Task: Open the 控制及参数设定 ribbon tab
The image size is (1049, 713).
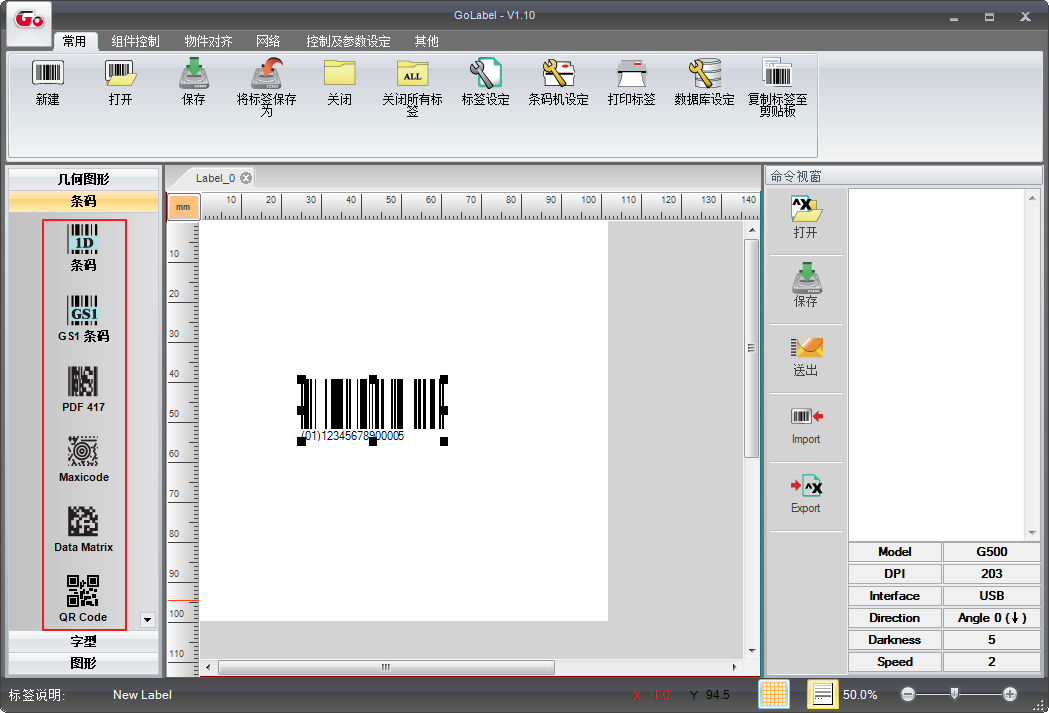Action: pyautogui.click(x=348, y=41)
